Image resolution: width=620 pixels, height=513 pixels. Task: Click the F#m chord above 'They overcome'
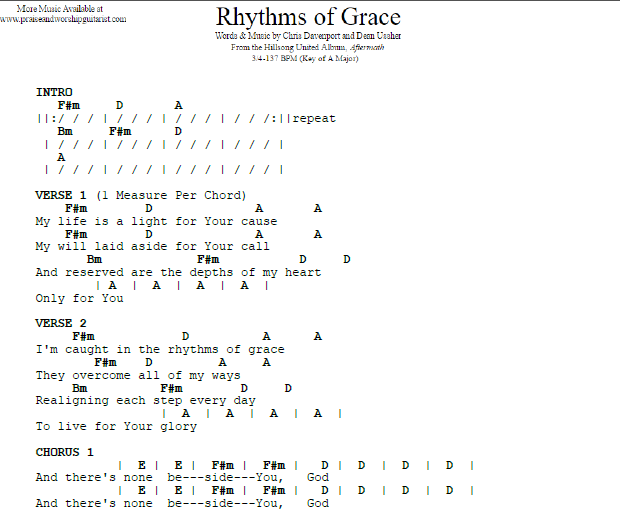point(106,362)
